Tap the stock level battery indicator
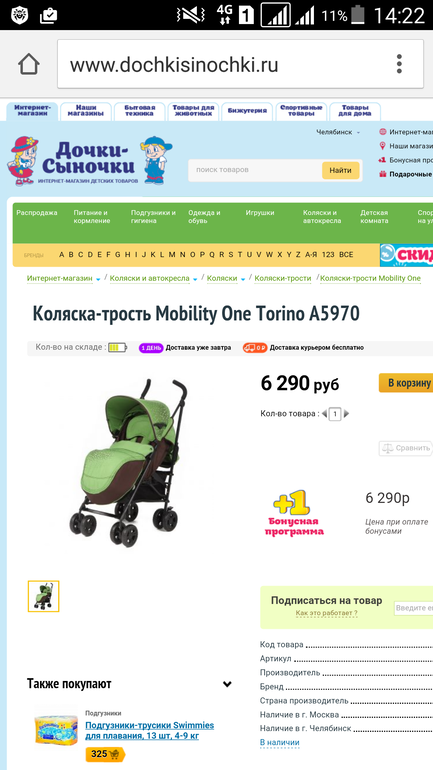Image resolution: width=433 pixels, height=770 pixels. coord(117,347)
